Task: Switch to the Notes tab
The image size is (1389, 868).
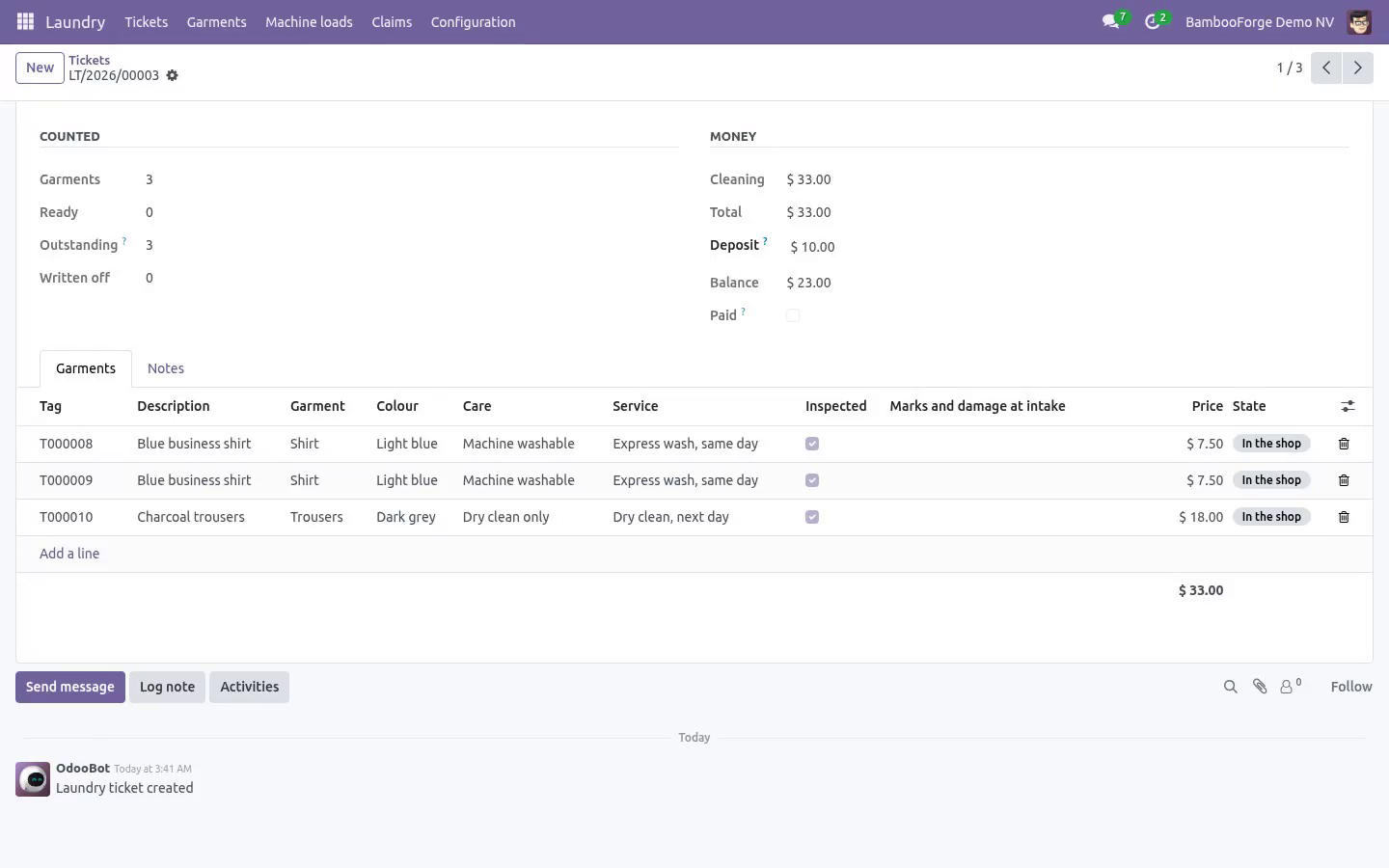Action: click(x=166, y=368)
